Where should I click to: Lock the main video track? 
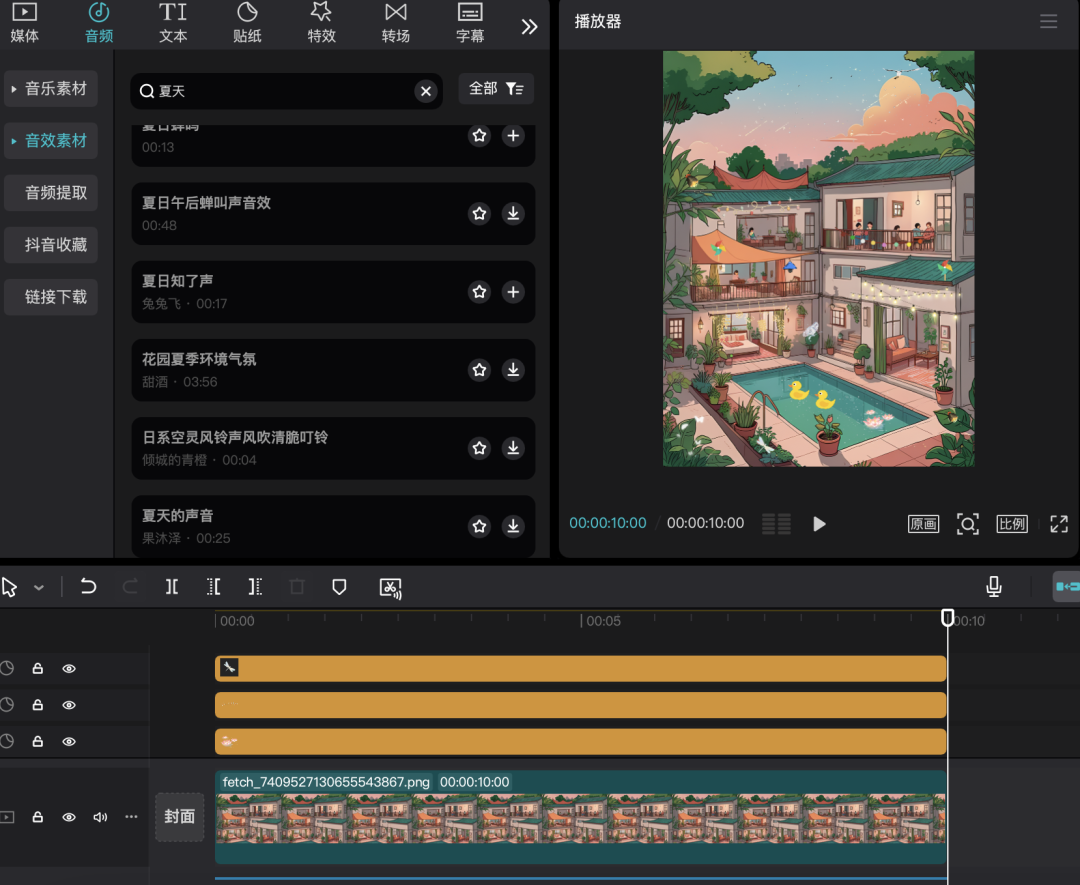point(37,817)
